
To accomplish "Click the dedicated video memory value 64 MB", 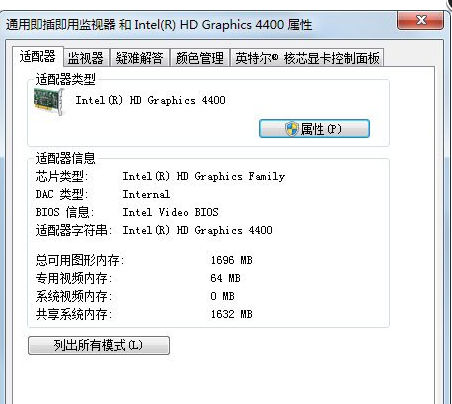I will 225,278.
